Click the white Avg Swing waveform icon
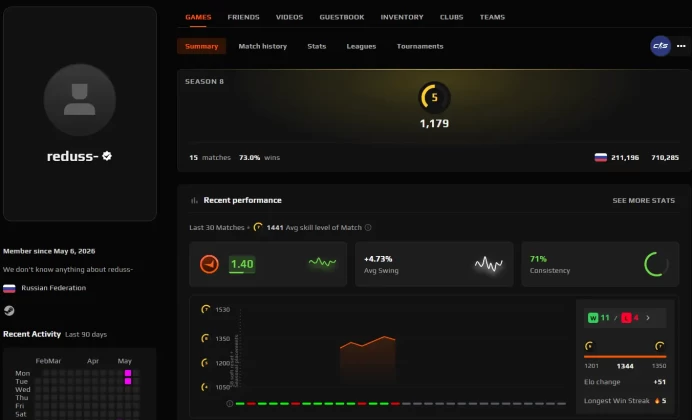This screenshot has height=420, width=692. (x=489, y=264)
